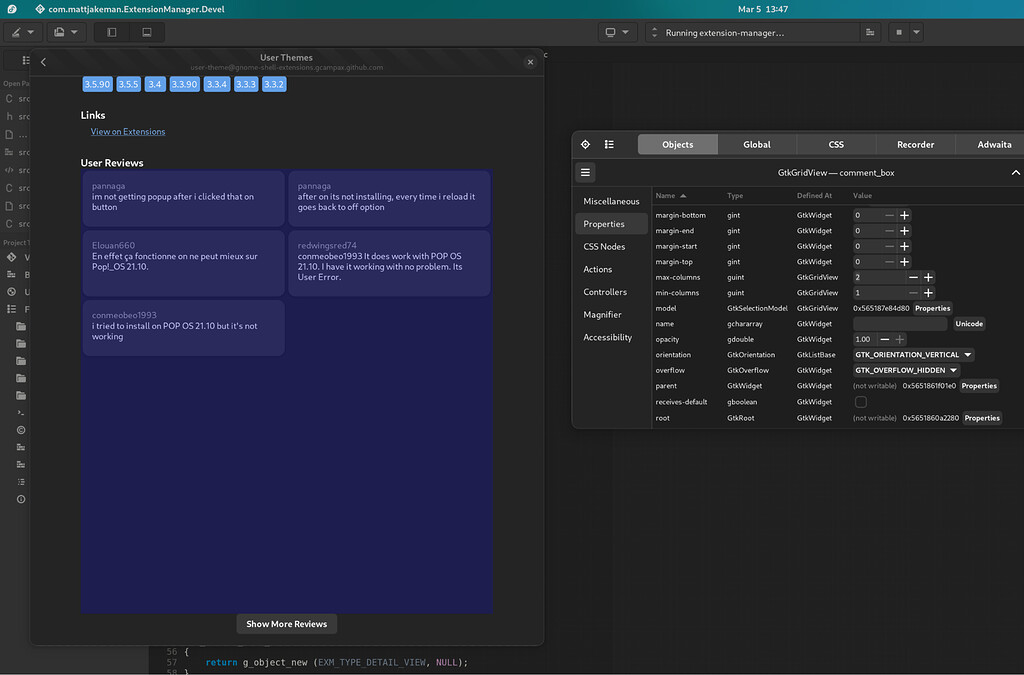The height and width of the screenshot is (675, 1024).
Task: Switch to the Recorder tab
Action: click(x=915, y=144)
